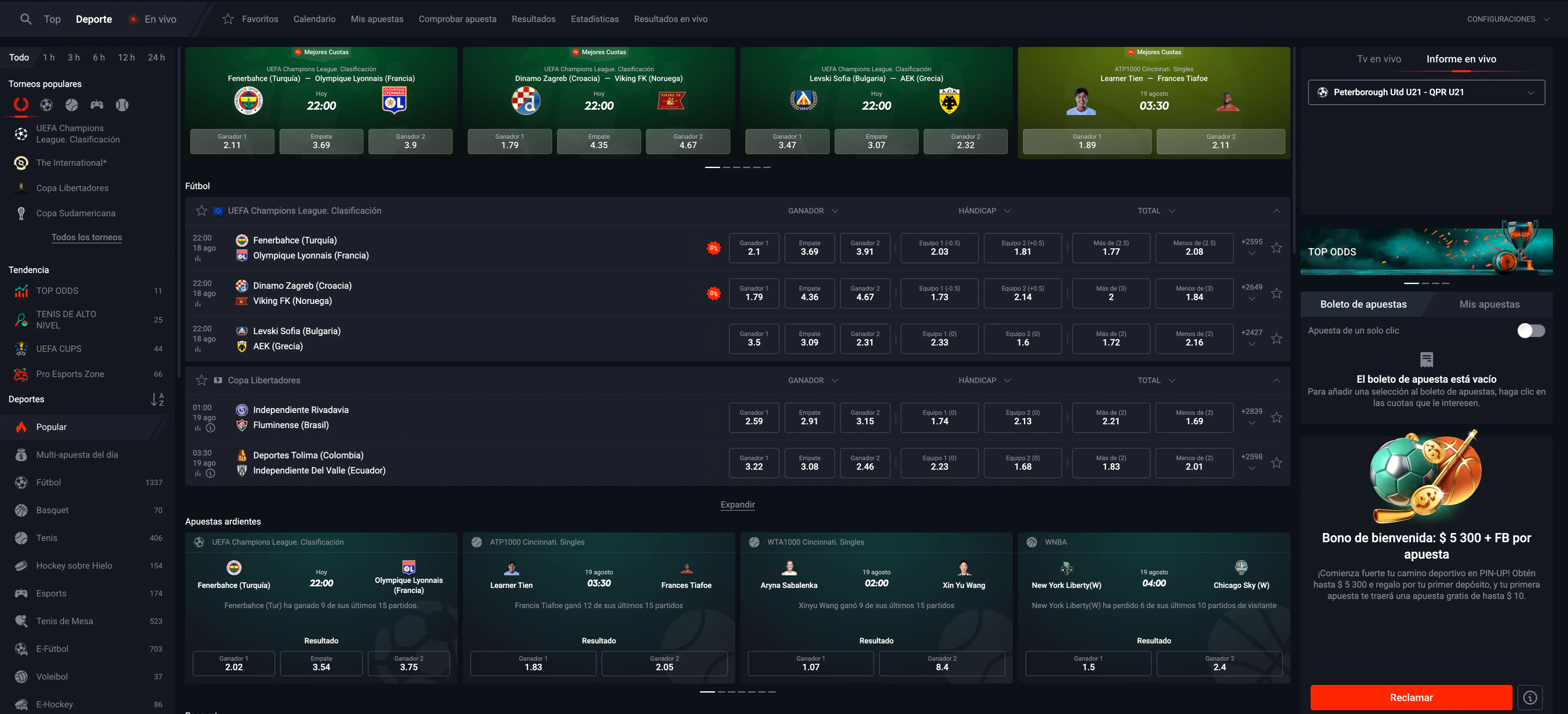This screenshot has height=714, width=1568.
Task: Favorite the Copa Libertadores league star
Action: click(202, 380)
